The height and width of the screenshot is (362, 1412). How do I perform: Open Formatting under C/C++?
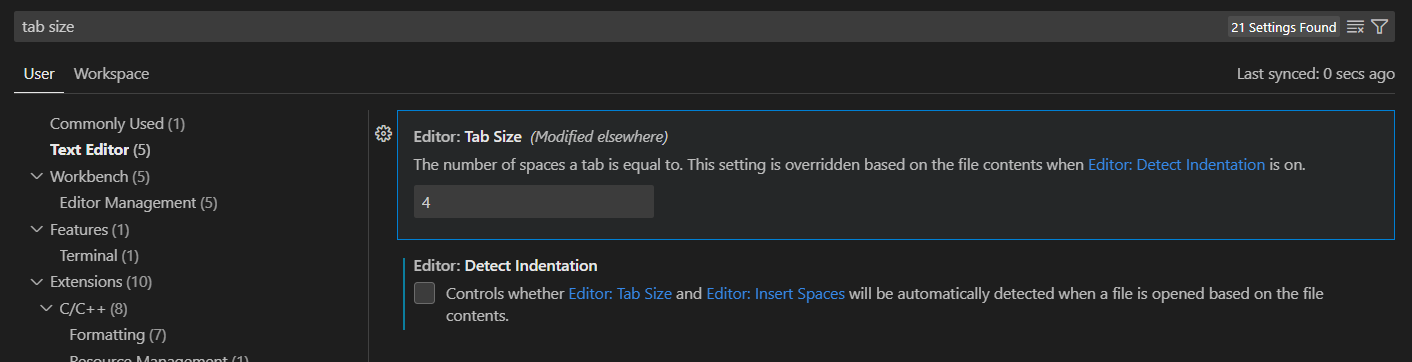(118, 334)
